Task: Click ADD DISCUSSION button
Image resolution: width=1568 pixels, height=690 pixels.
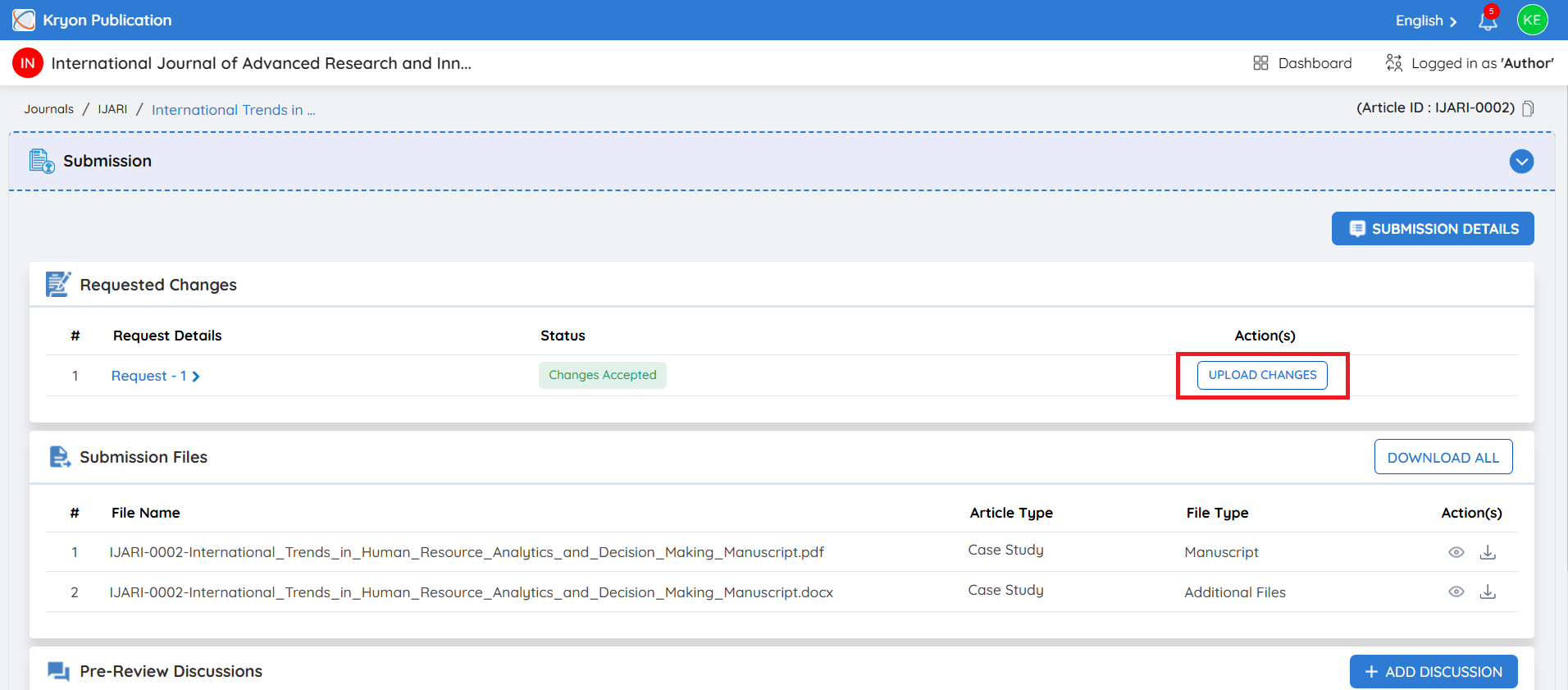Action: point(1434,672)
